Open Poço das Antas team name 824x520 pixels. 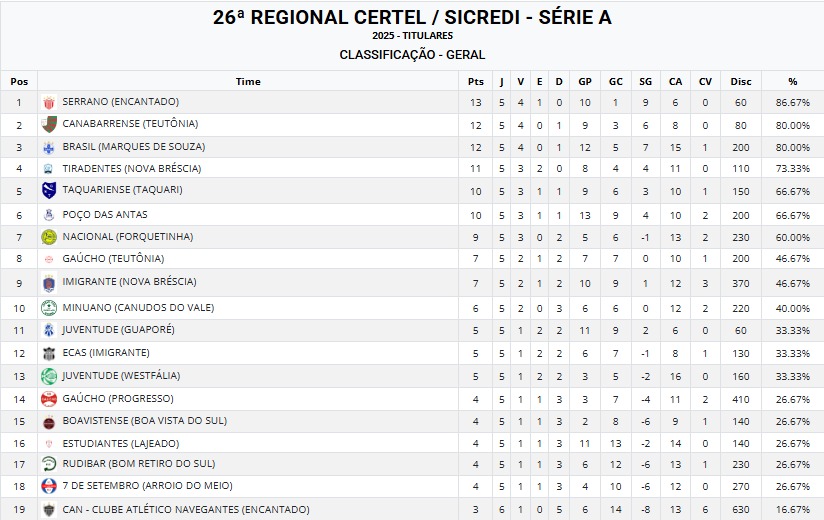[105, 214]
